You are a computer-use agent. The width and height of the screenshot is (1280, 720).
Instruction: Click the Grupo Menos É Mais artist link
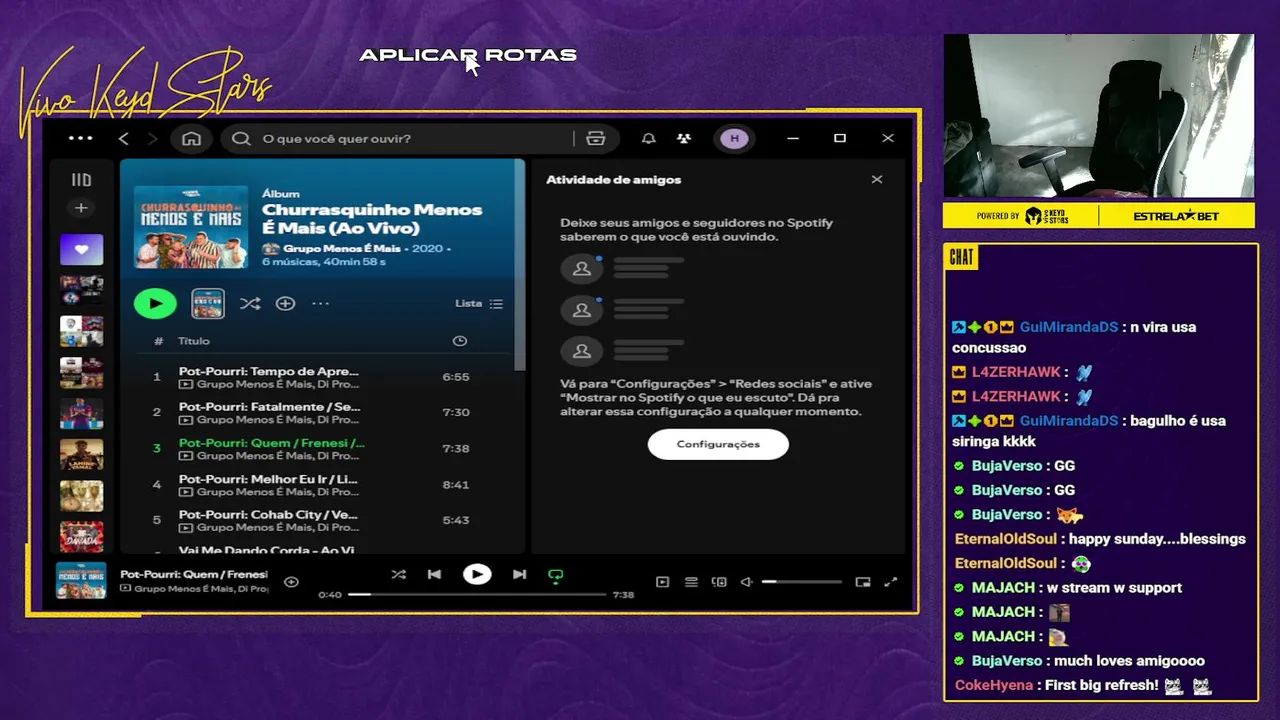coord(342,248)
